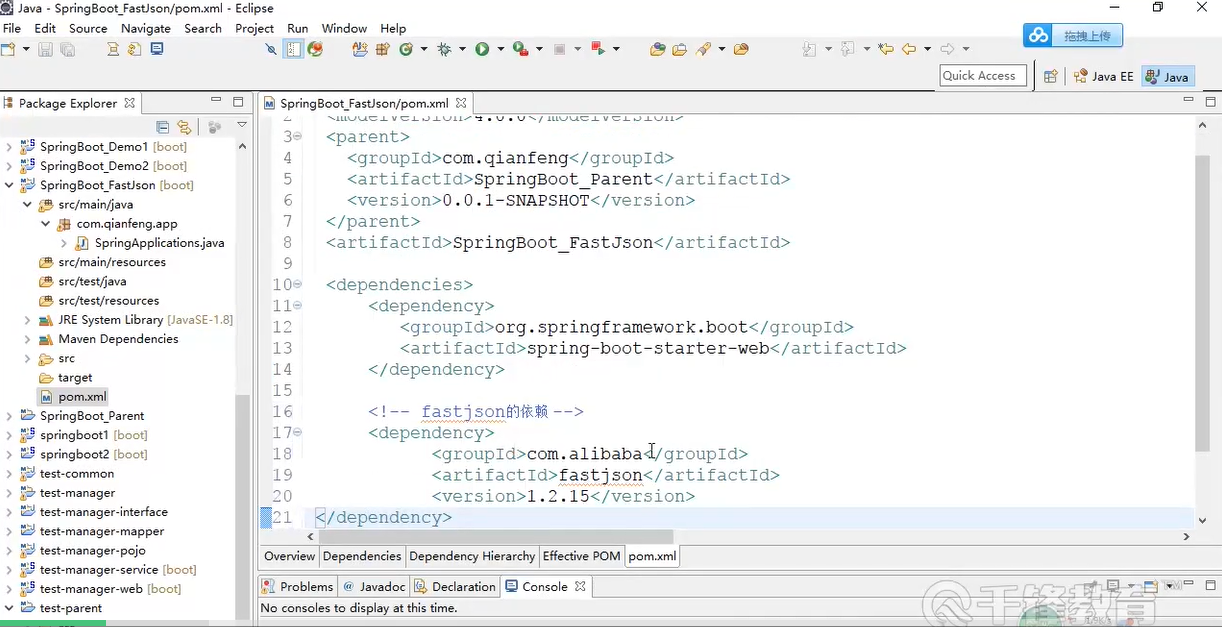
Task: Switch to the Java EE perspective
Action: pos(1103,76)
